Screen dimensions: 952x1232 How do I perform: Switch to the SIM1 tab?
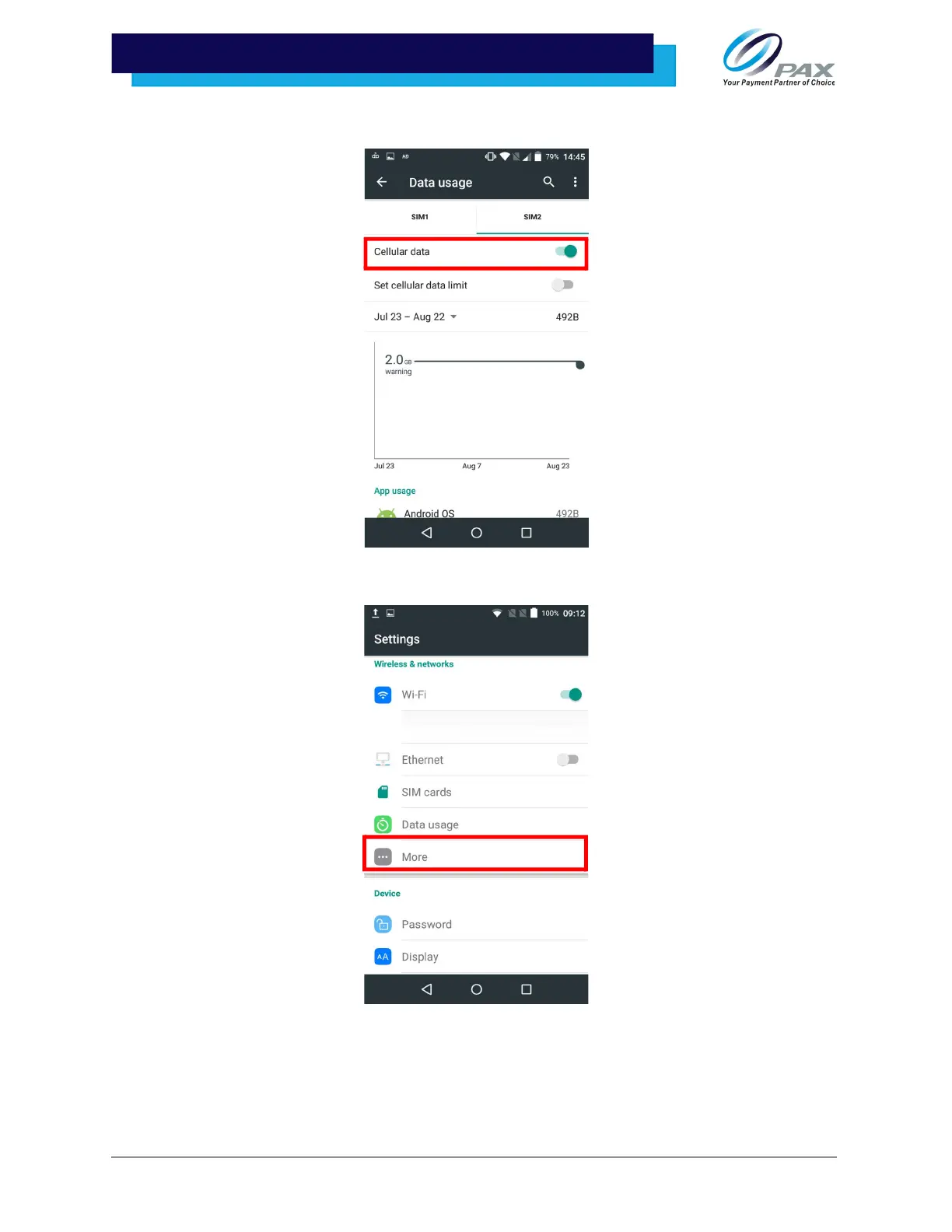420,217
